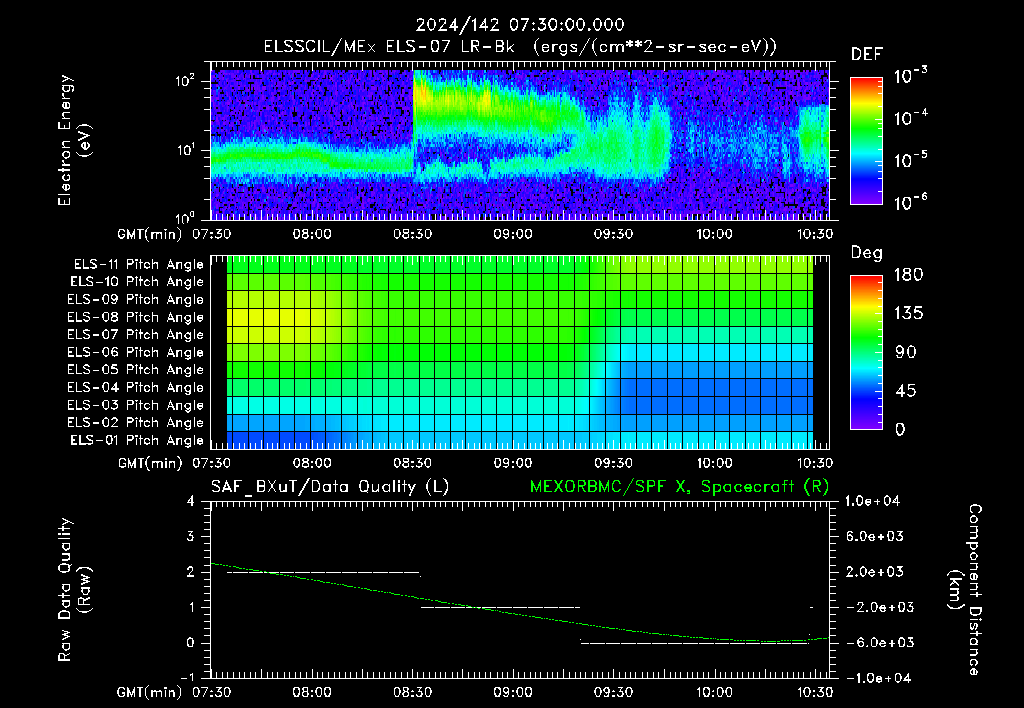
Task: Click the Electron Energy (eV) axis label
Action: click(x=74, y=140)
